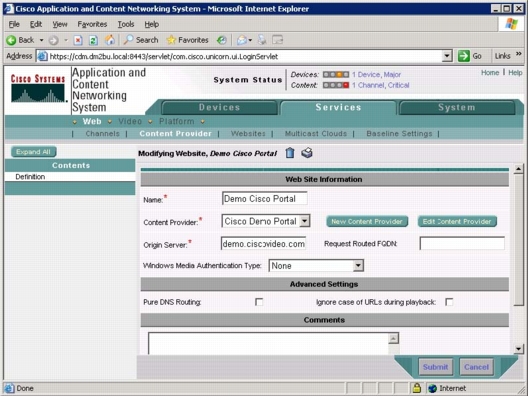Check Ignore case of URLs during playback
This screenshot has width=530, height=398.
pos(449,302)
